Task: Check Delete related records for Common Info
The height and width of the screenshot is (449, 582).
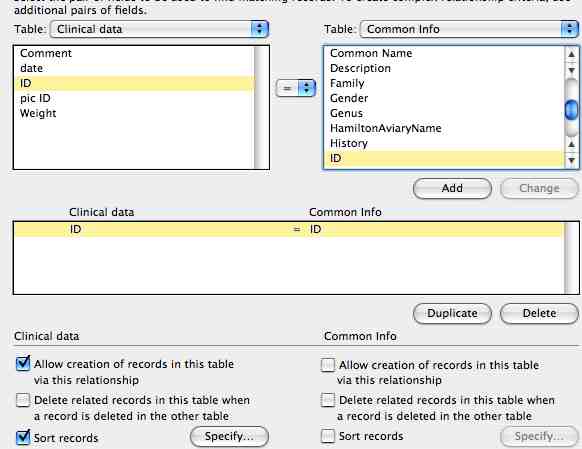Action: pyautogui.click(x=328, y=400)
